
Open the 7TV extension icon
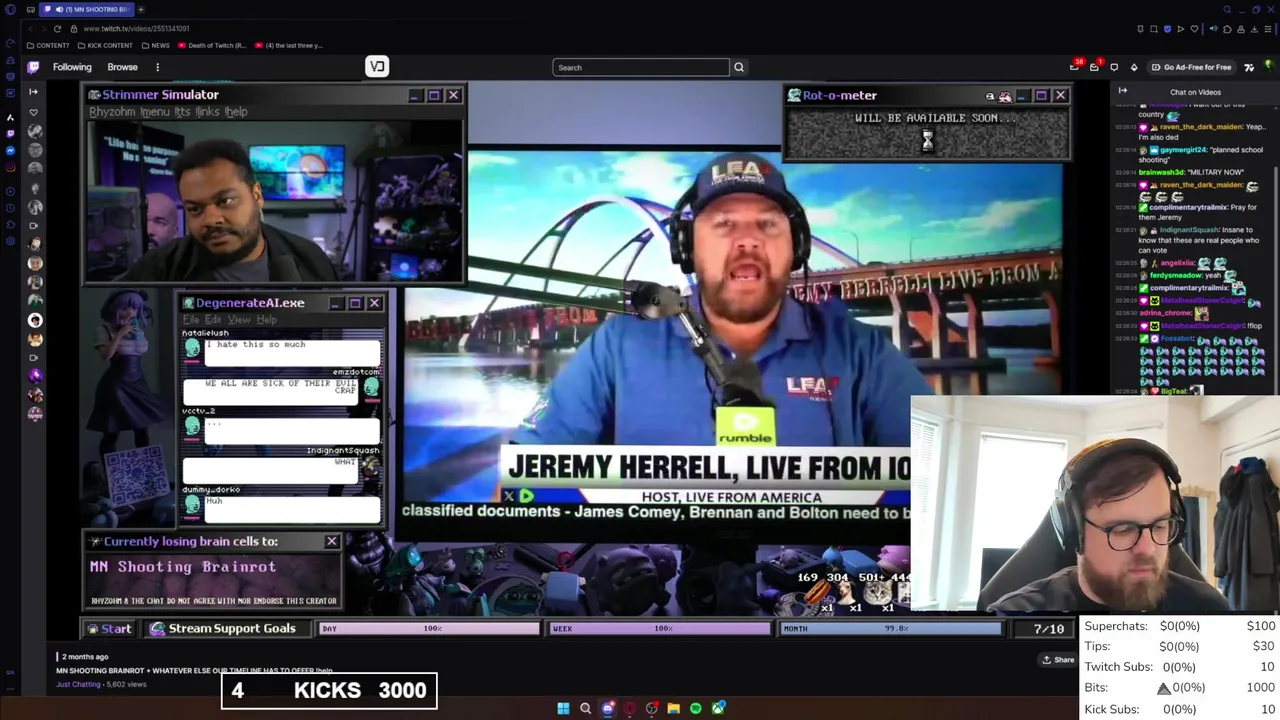pos(1249,67)
